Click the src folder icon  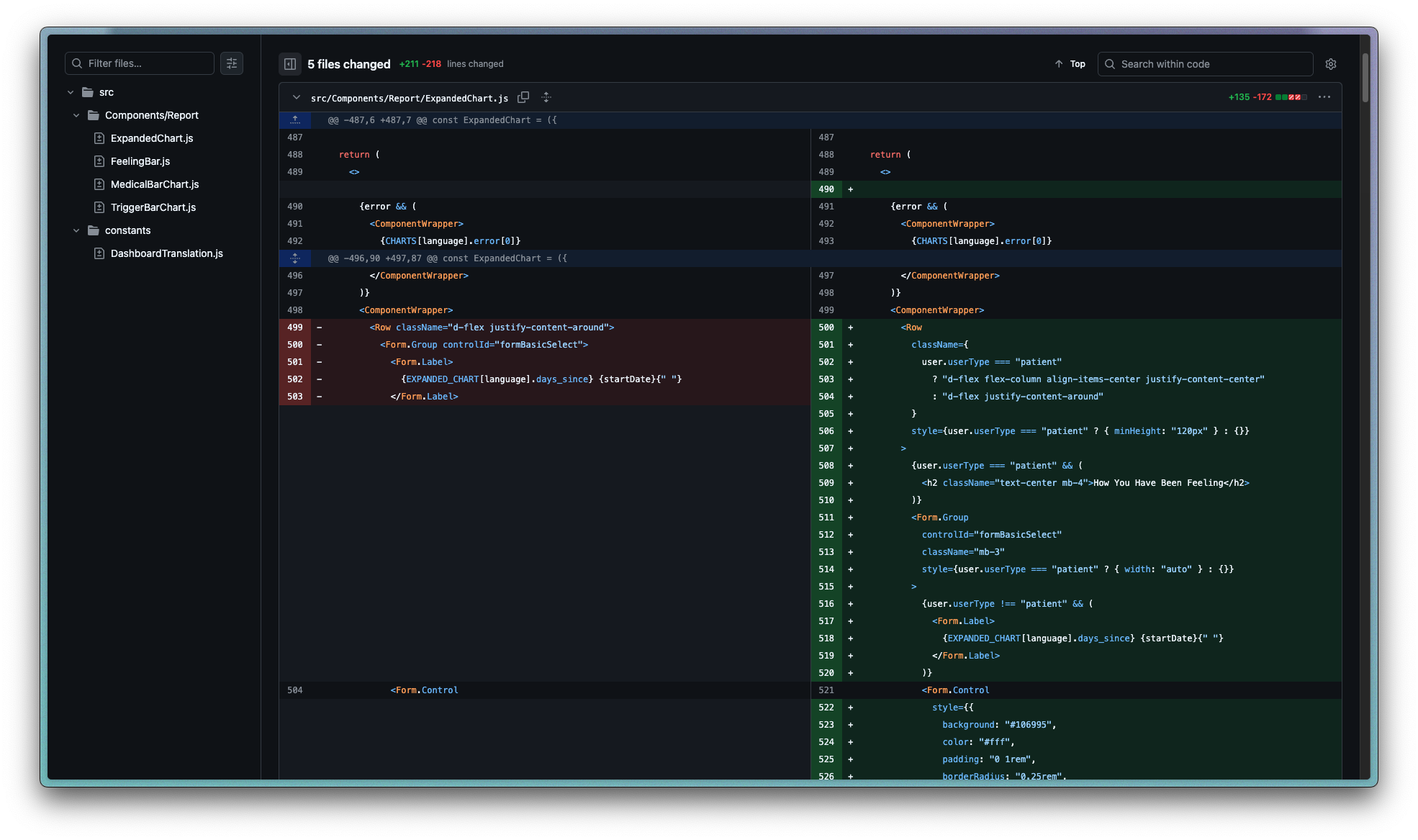(88, 92)
